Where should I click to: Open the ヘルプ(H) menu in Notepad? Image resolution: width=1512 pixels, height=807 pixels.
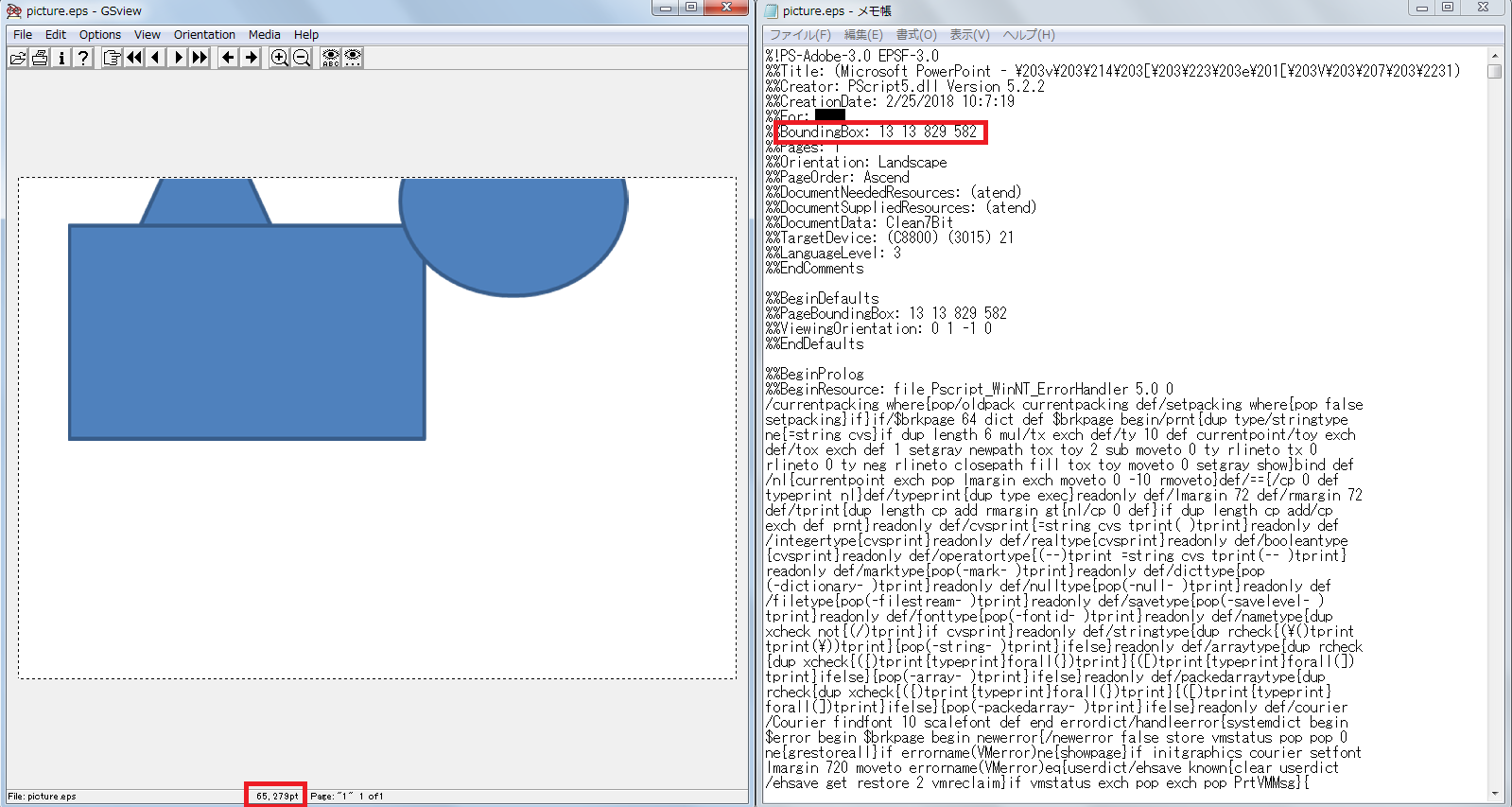click(1029, 34)
